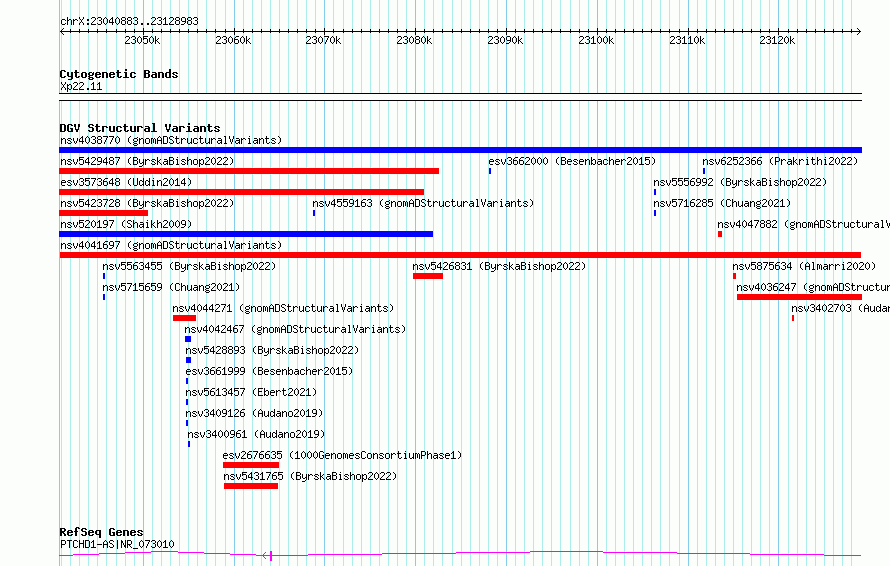Click nsv5423728 ByrskaBishop2022 label
Screen dimensions: 890x566
(x=147, y=203)
